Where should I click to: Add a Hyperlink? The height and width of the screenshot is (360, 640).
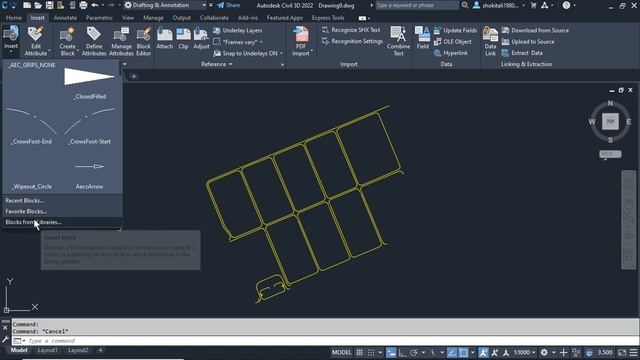451,53
